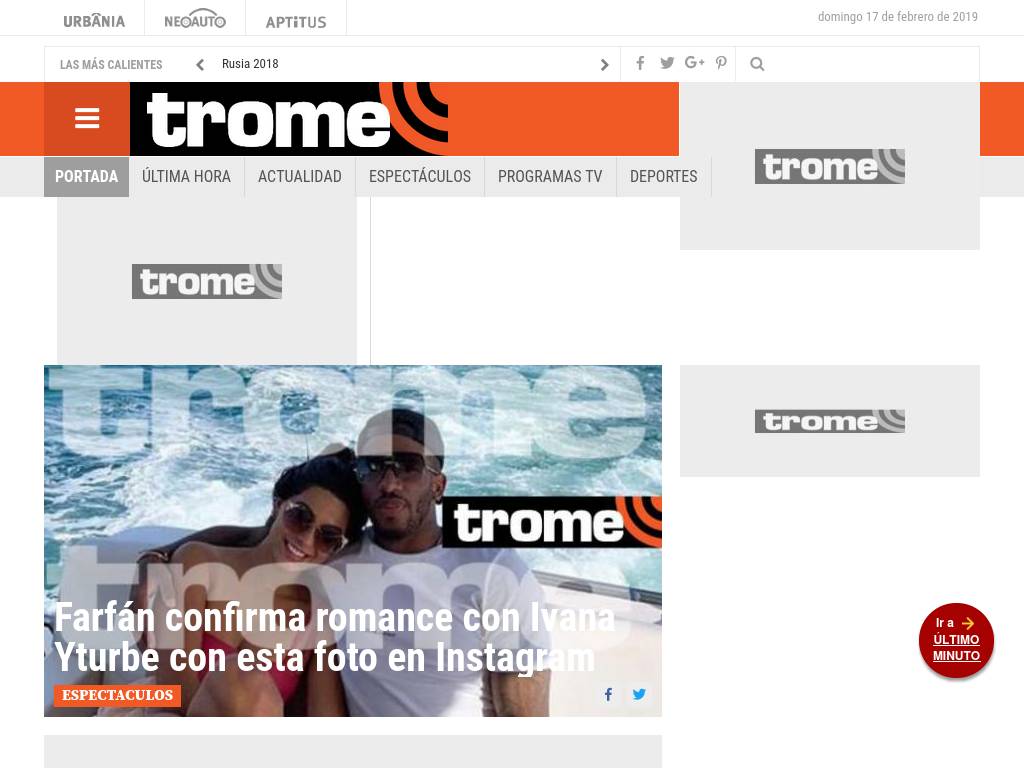This screenshot has width=1024, height=768.
Task: Click the gray Trome placeholder above the Farfán photo
Action: coord(207,281)
